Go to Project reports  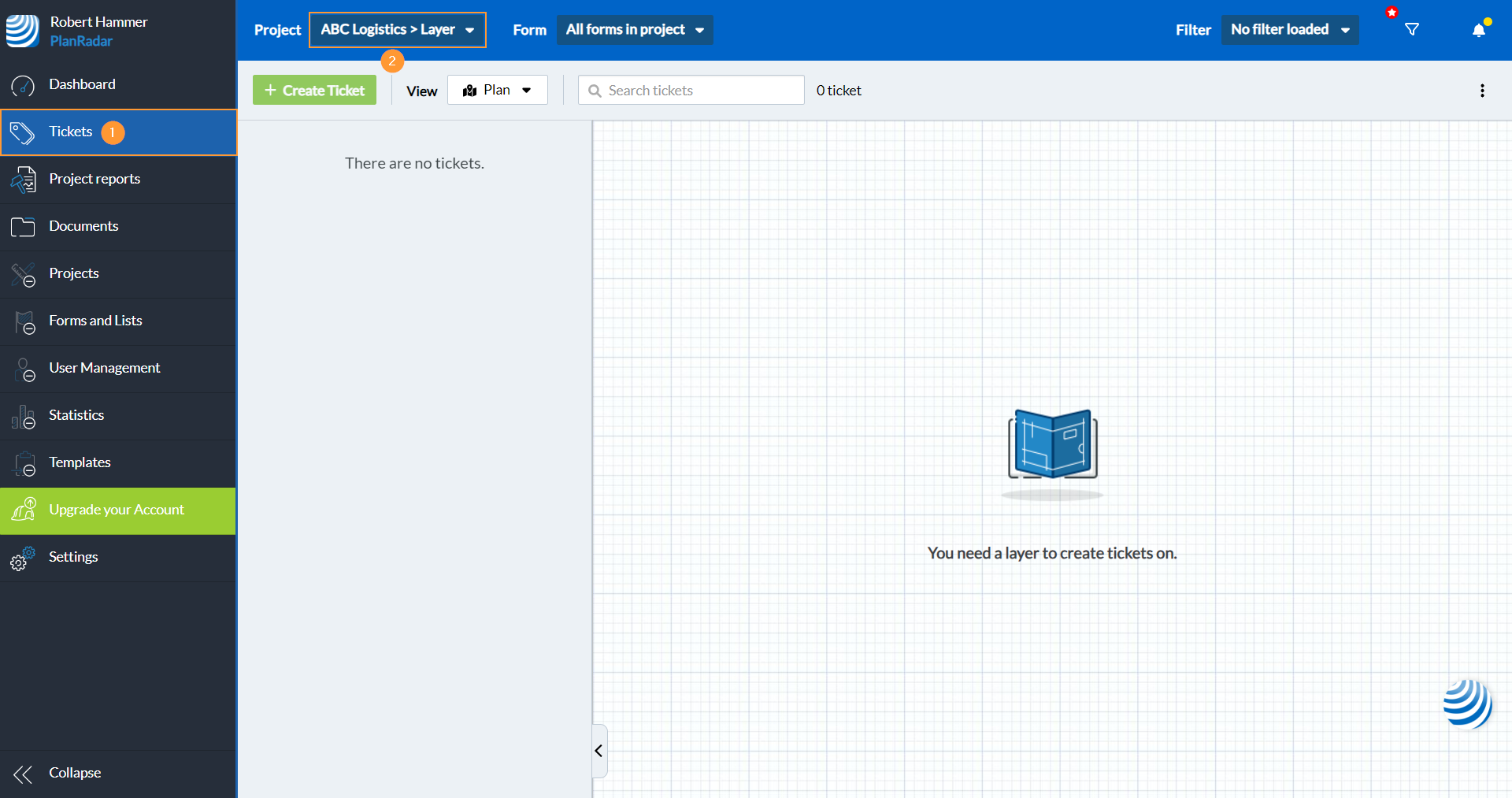pyautogui.click(x=94, y=180)
